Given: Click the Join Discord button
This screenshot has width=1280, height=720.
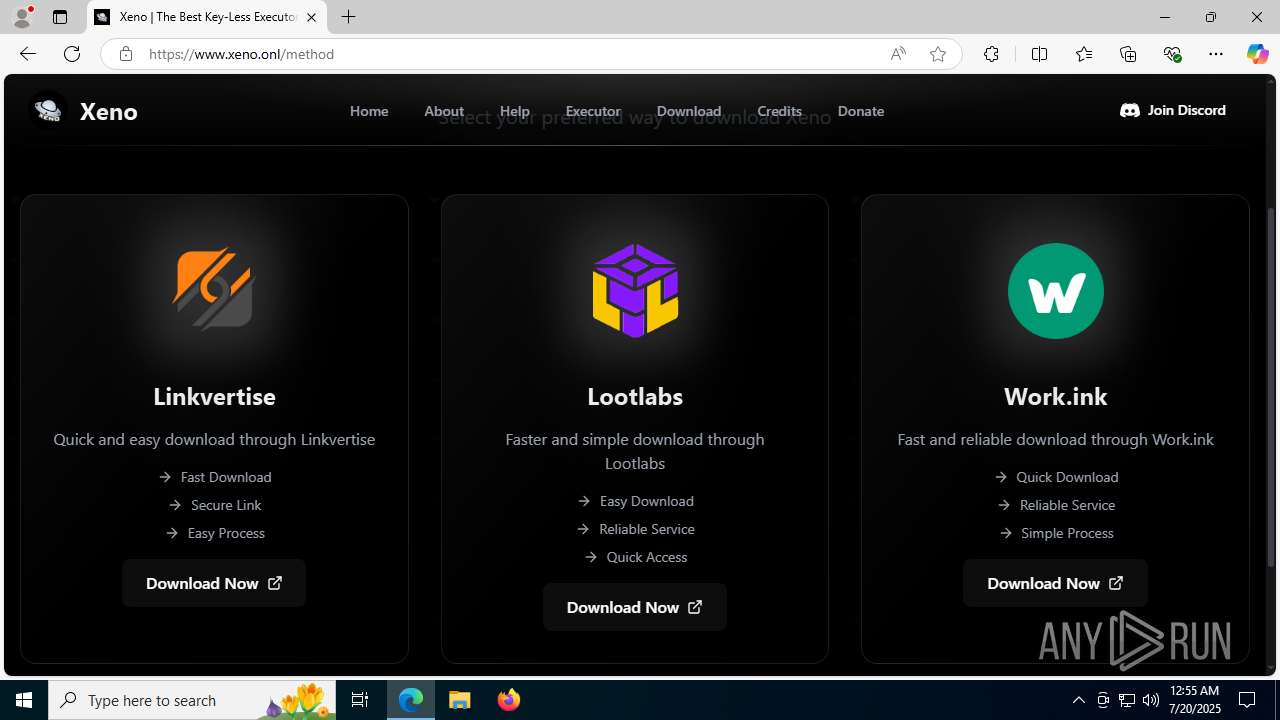Looking at the screenshot, I should [1173, 110].
